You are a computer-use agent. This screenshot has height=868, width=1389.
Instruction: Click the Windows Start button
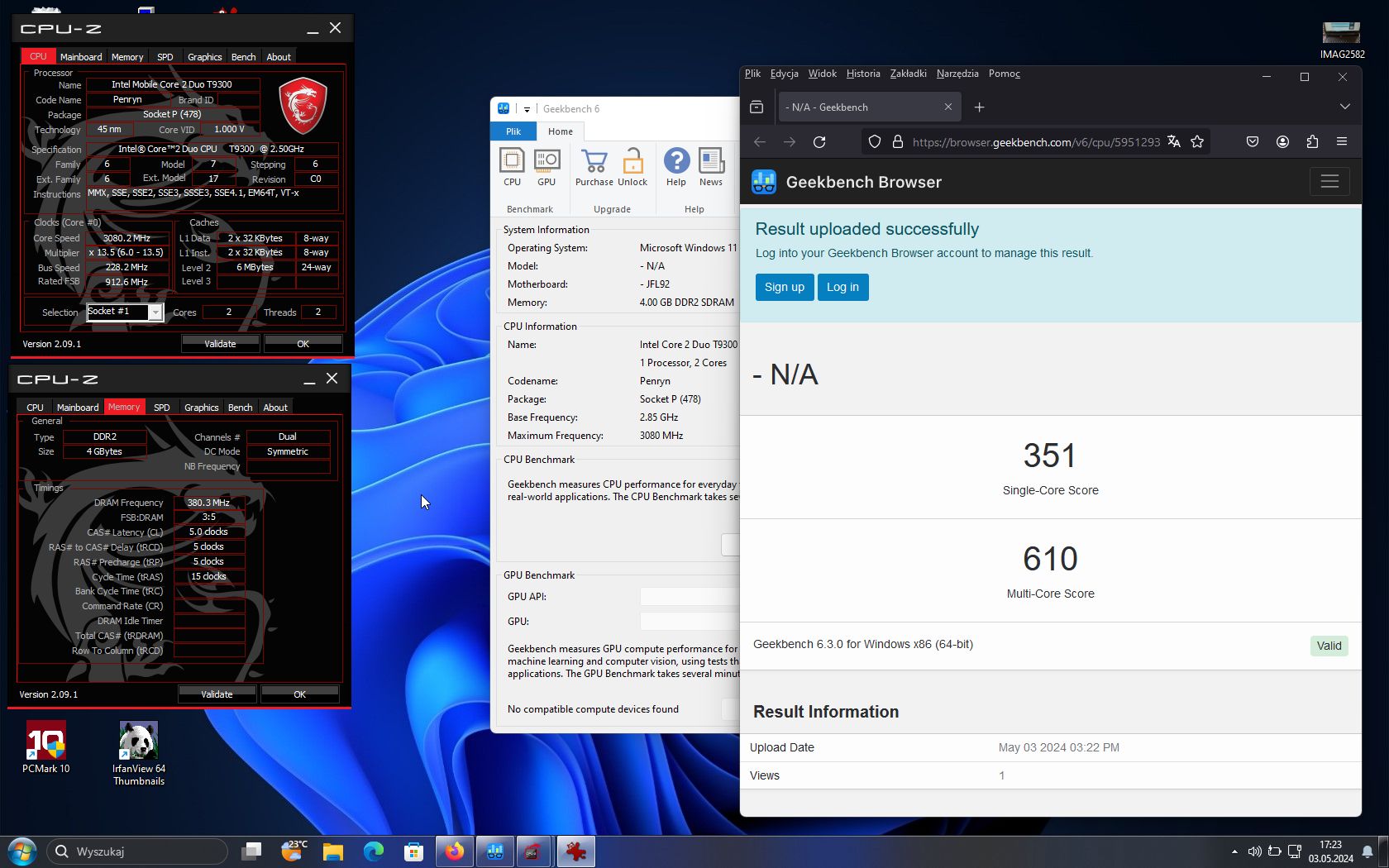[21, 851]
